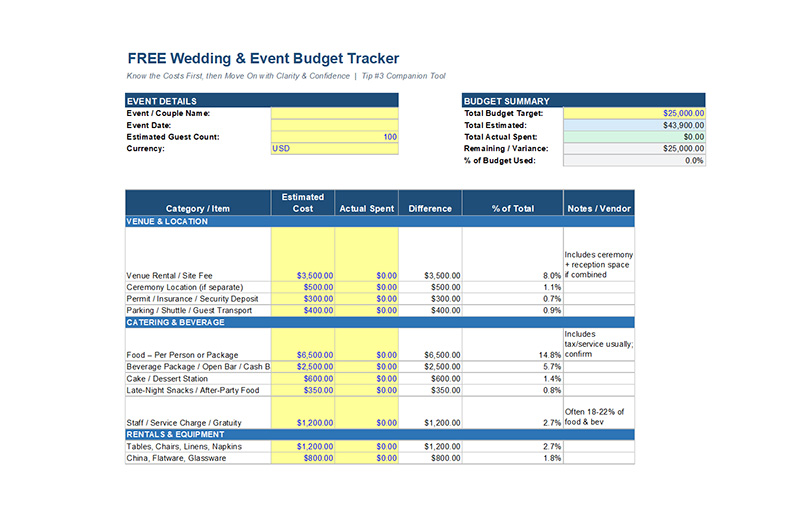The width and height of the screenshot is (800, 520).
Task: Select Tables, Chairs actual spent $0.00 cell
Action: point(367,447)
